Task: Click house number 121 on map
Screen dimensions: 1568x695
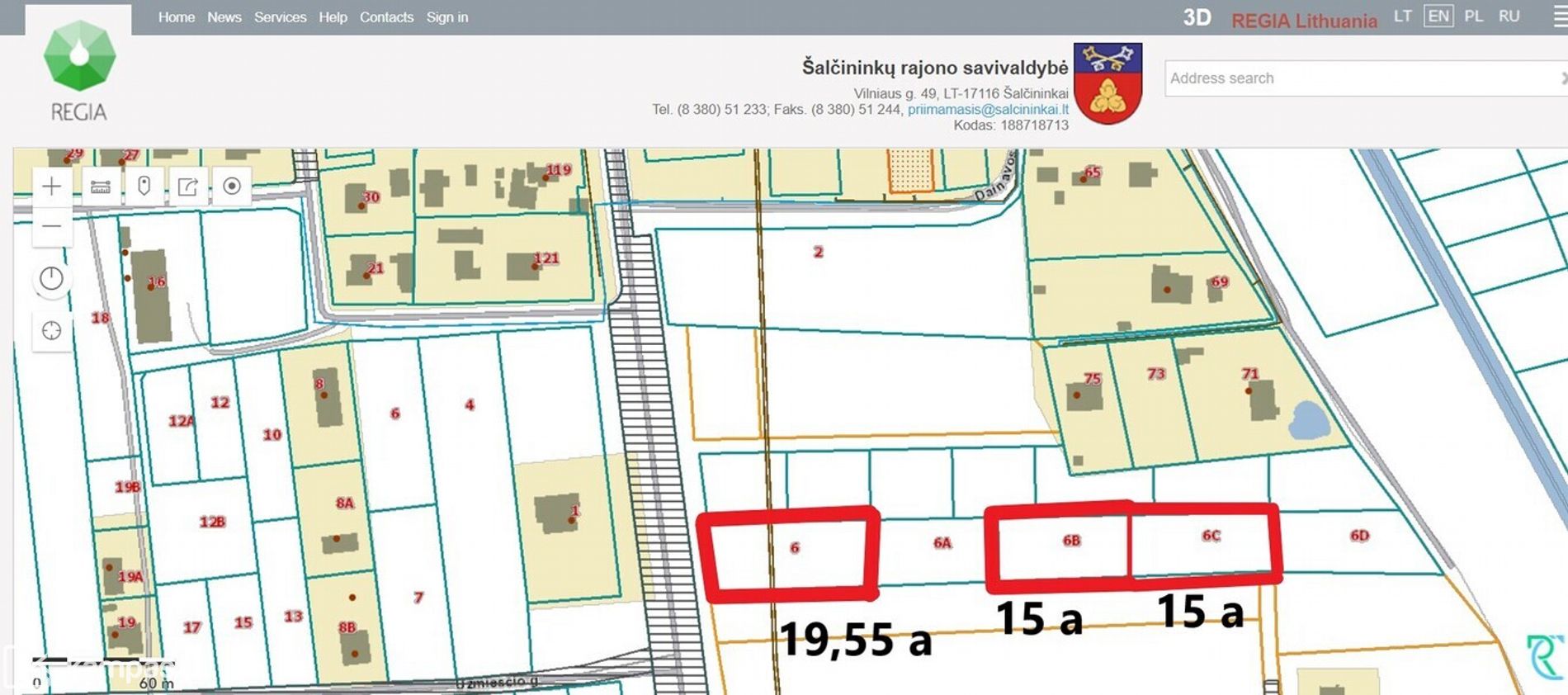Action: [x=546, y=258]
